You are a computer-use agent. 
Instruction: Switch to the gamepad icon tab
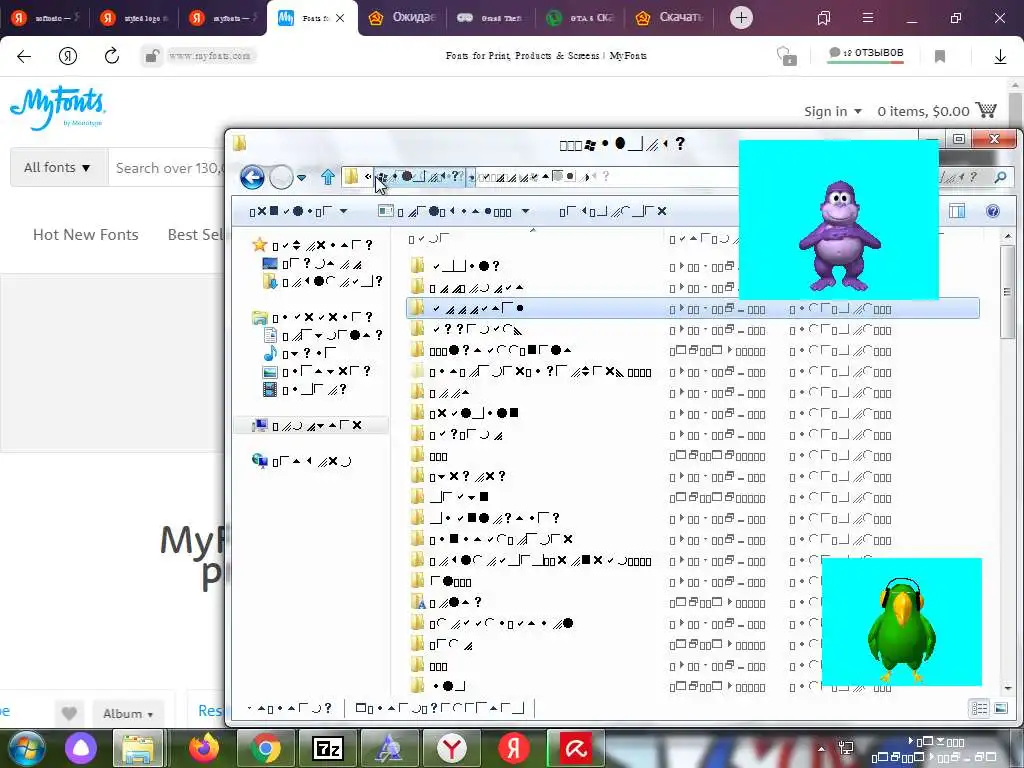click(x=491, y=18)
